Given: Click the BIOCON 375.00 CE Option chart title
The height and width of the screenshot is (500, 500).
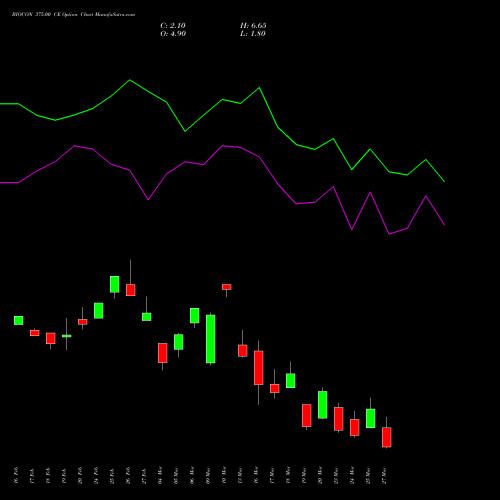Looking at the screenshot, I should [73, 15].
